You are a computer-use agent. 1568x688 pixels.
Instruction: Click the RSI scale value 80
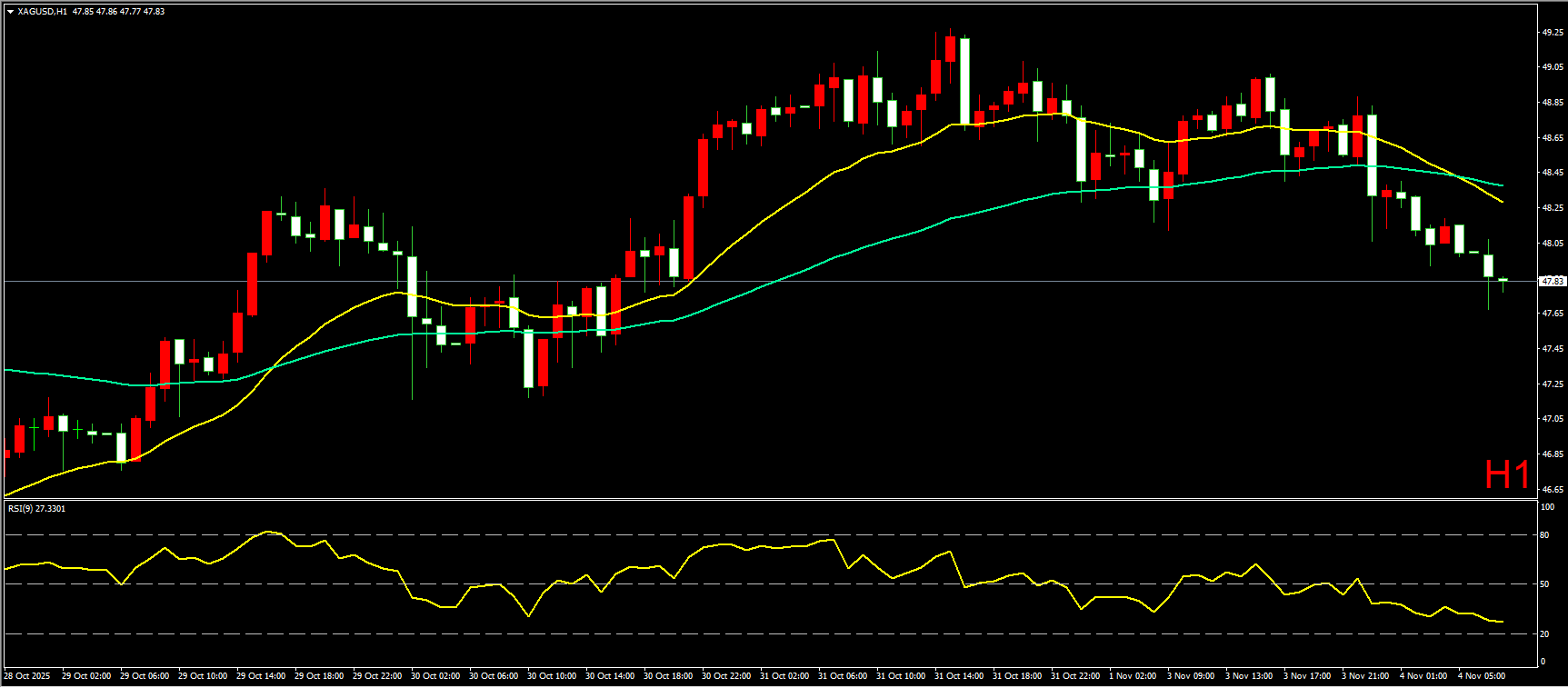(1544, 535)
